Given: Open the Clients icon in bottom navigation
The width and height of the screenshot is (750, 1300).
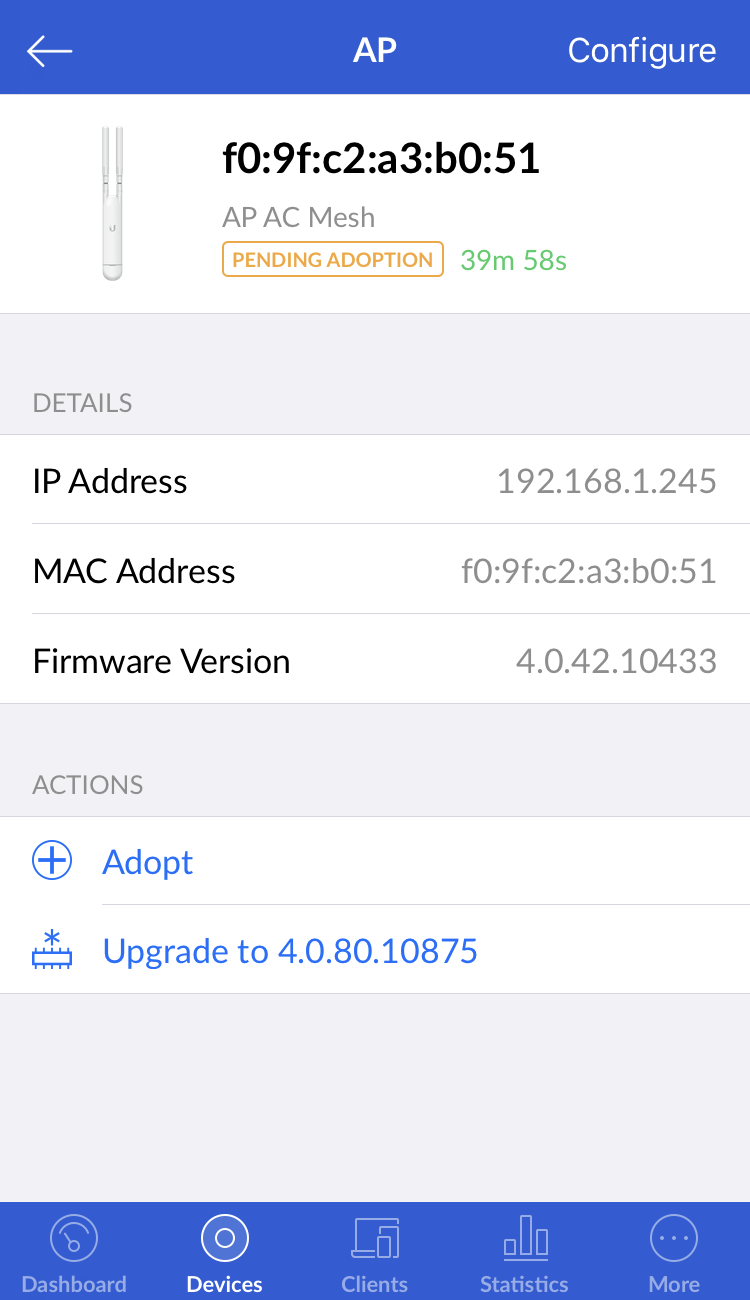Looking at the screenshot, I should pos(374,1237).
